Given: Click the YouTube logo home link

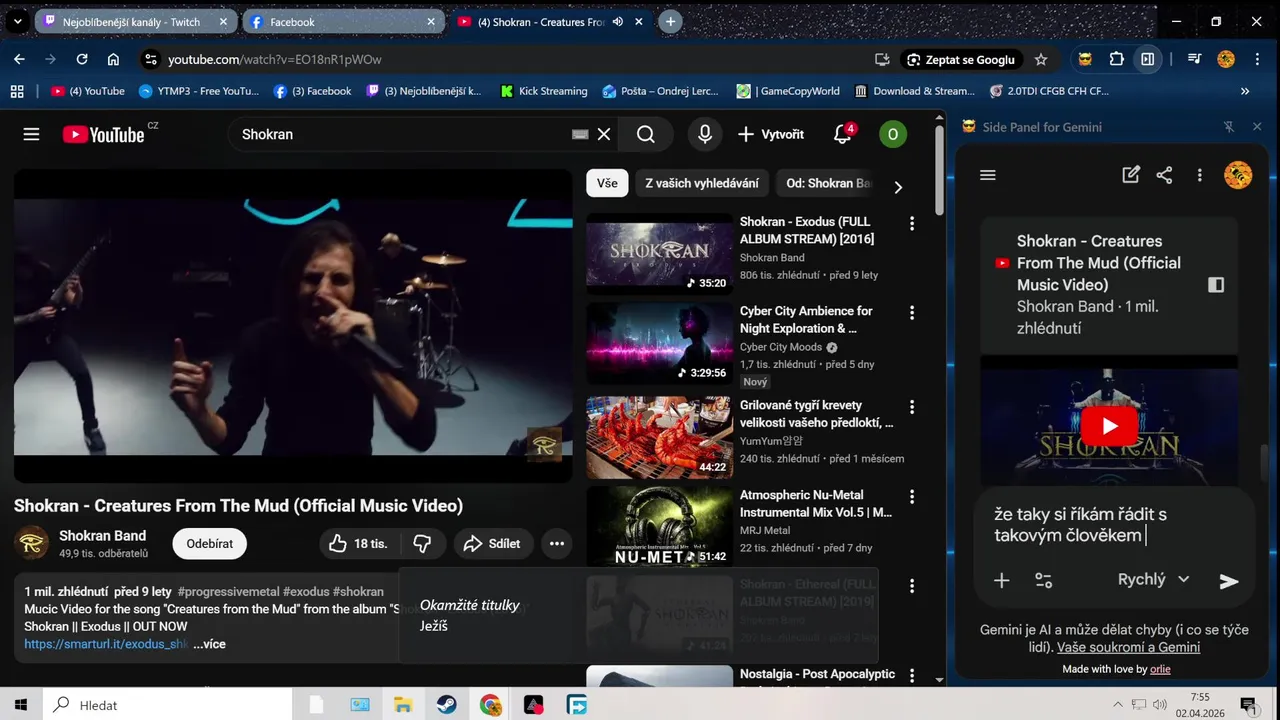Looking at the screenshot, I should tap(104, 134).
